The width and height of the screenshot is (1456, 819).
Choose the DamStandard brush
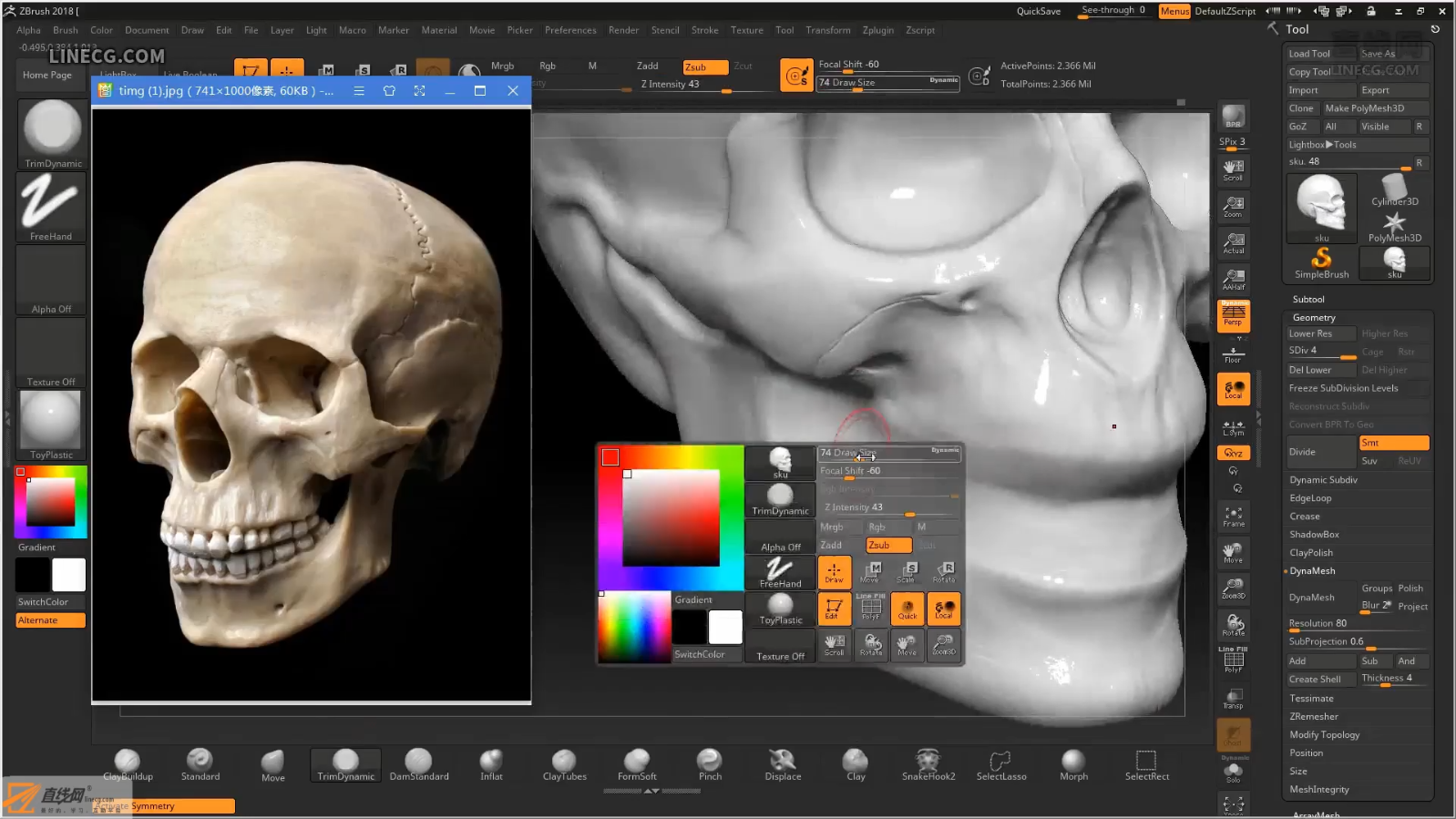click(418, 765)
